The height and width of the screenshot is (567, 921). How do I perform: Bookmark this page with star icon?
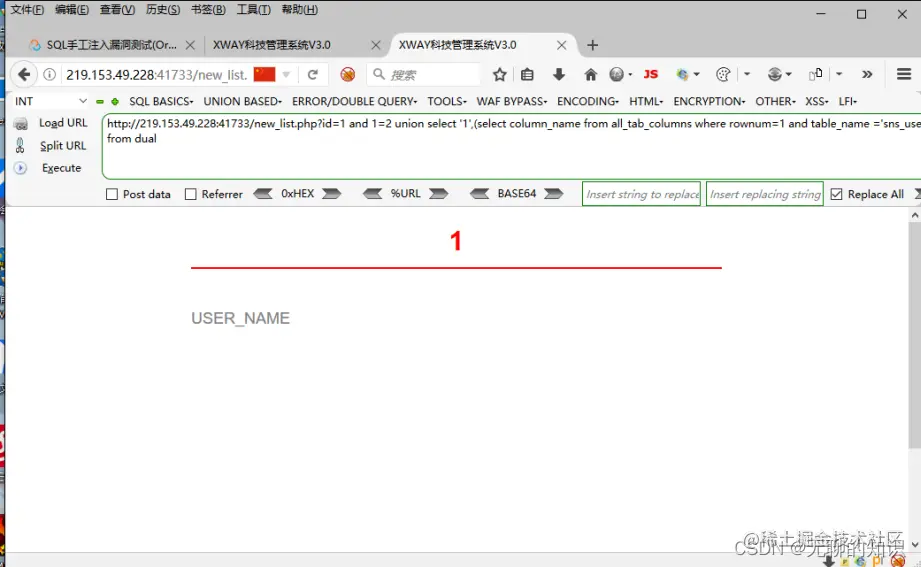[499, 75]
